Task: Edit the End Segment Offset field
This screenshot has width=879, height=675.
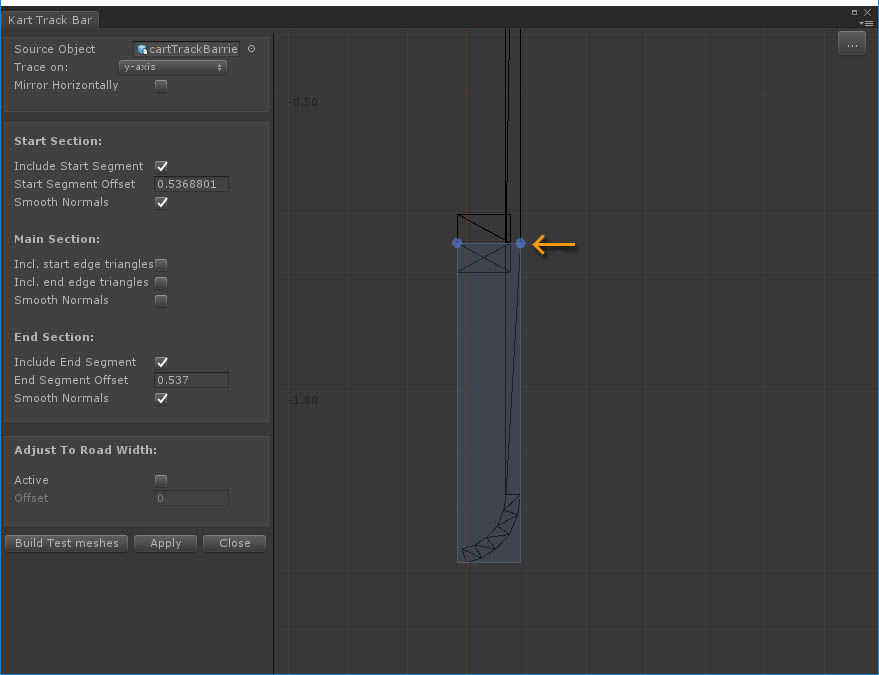Action: click(191, 380)
